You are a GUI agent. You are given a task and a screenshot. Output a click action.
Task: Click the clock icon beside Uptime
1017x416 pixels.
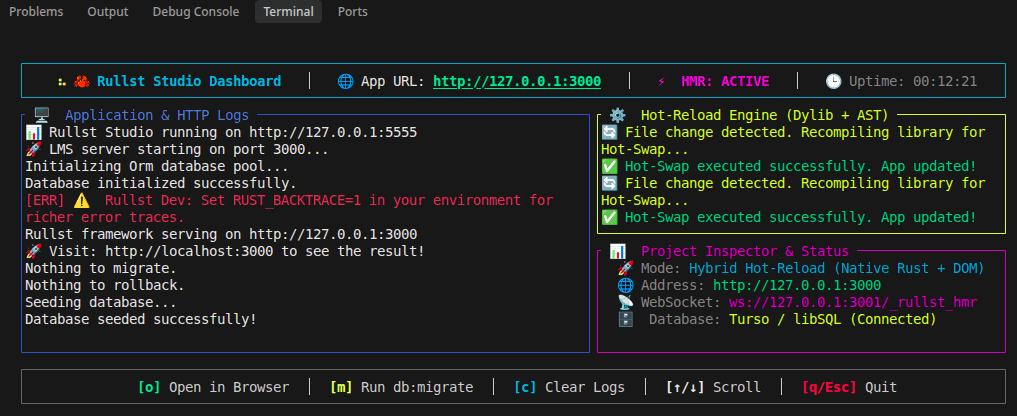833,81
